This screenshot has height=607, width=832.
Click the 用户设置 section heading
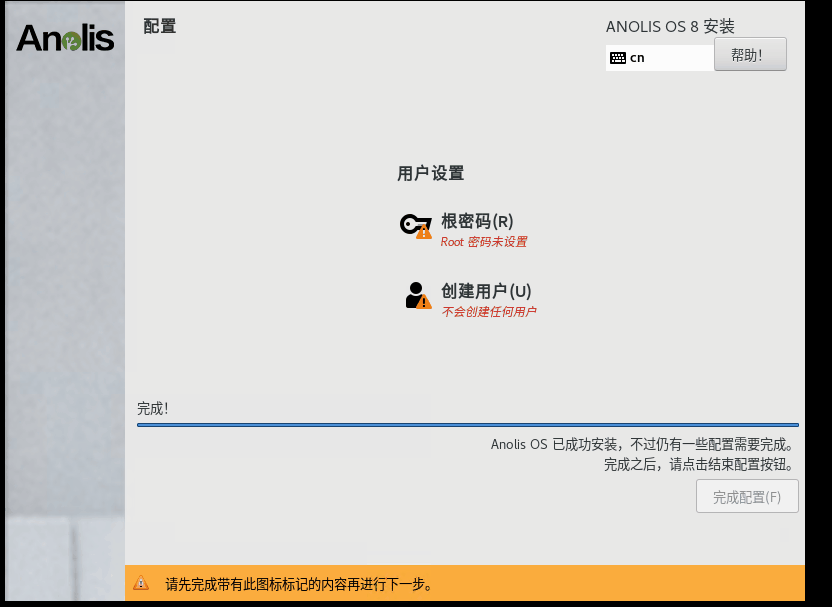click(430, 174)
